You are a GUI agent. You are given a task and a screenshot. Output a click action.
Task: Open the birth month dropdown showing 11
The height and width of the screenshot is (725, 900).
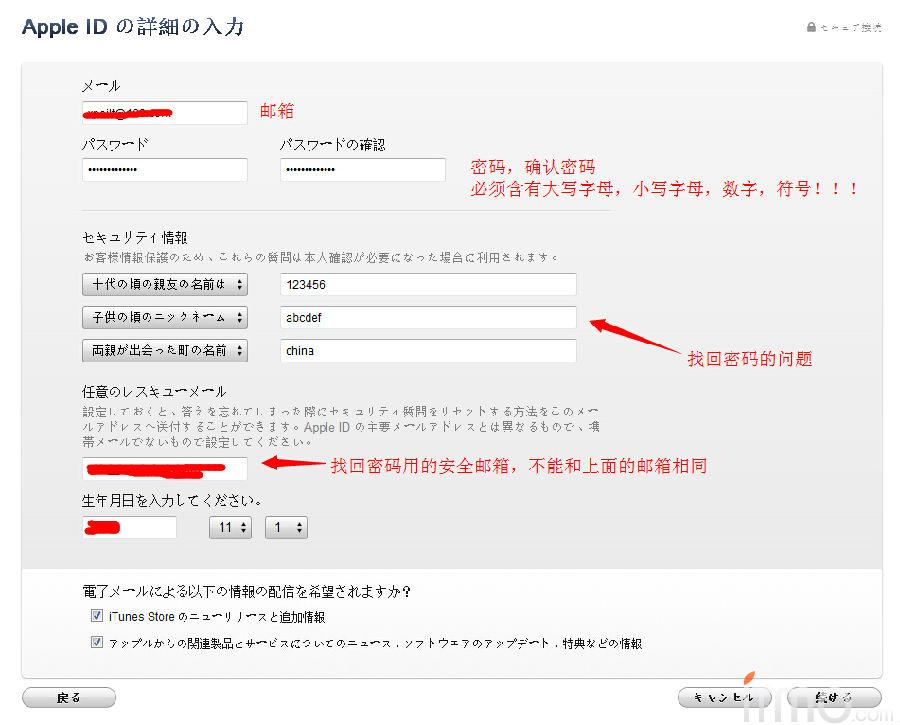(x=230, y=527)
